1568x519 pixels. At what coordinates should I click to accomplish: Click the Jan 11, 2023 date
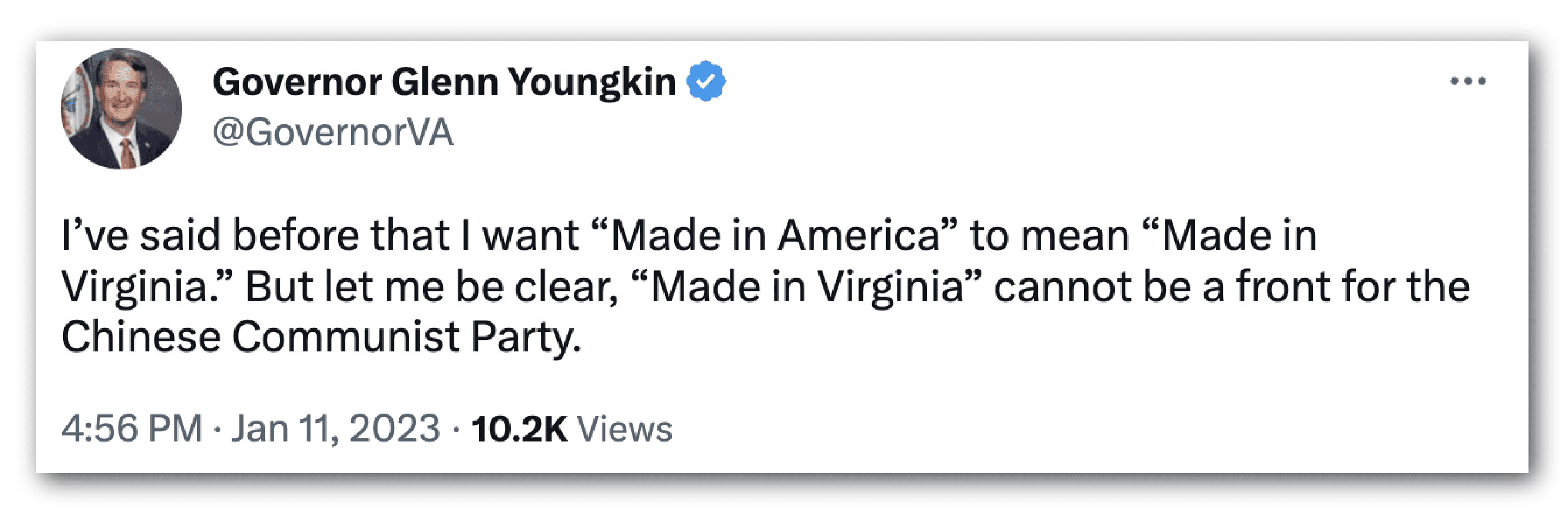[x=335, y=428]
